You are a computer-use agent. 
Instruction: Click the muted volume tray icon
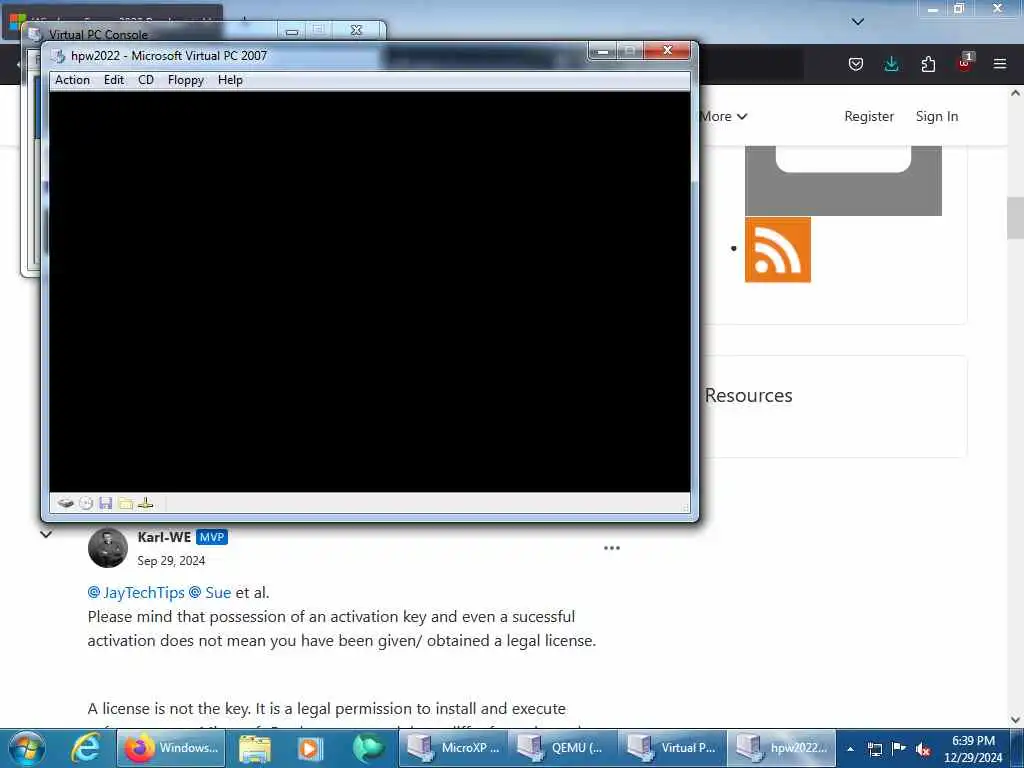(x=923, y=749)
